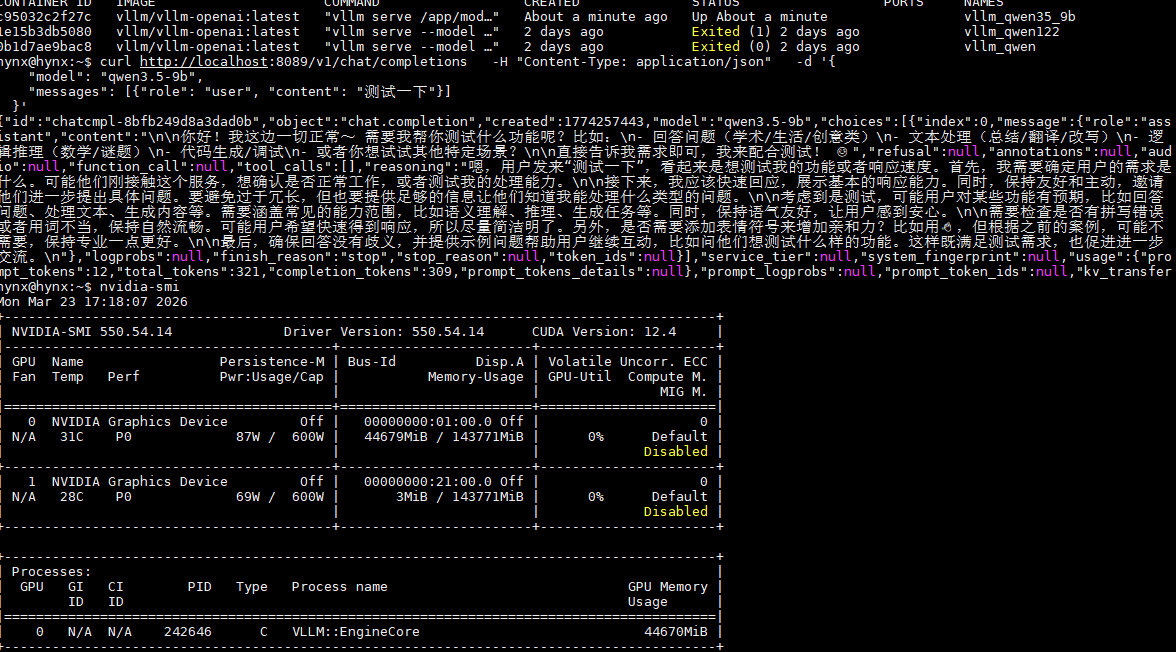Click the process PID 242646

pos(188,632)
